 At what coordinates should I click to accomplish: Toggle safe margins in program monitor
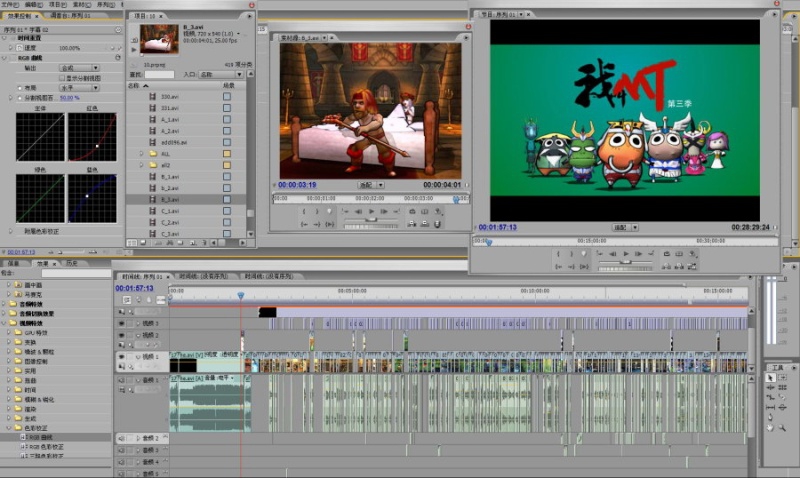[679, 254]
